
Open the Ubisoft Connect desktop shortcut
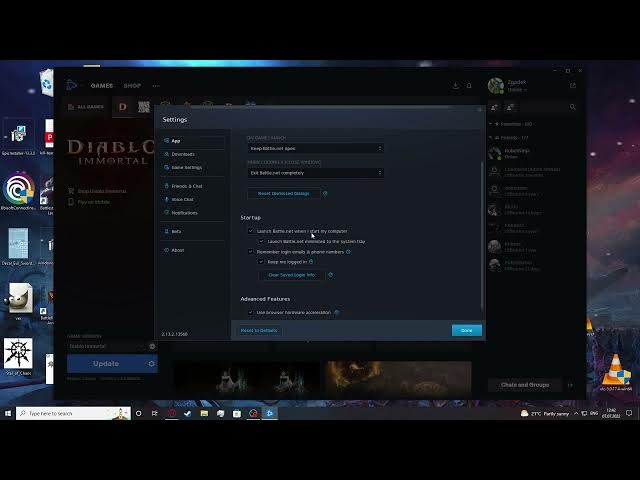click(18, 192)
